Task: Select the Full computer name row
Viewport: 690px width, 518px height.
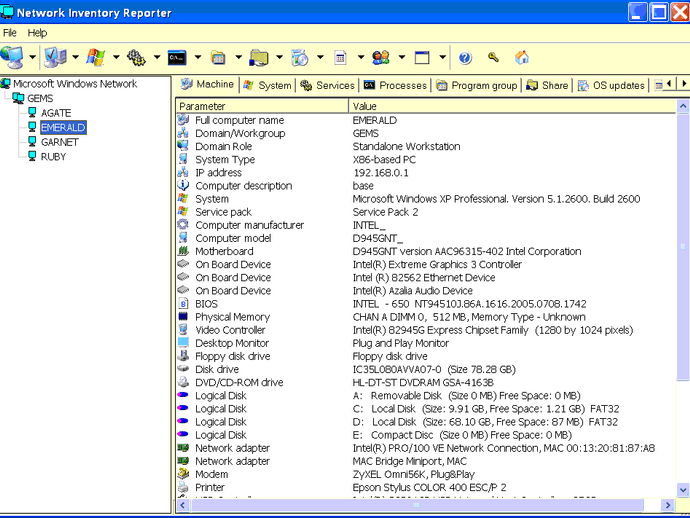Action: click(x=426, y=120)
